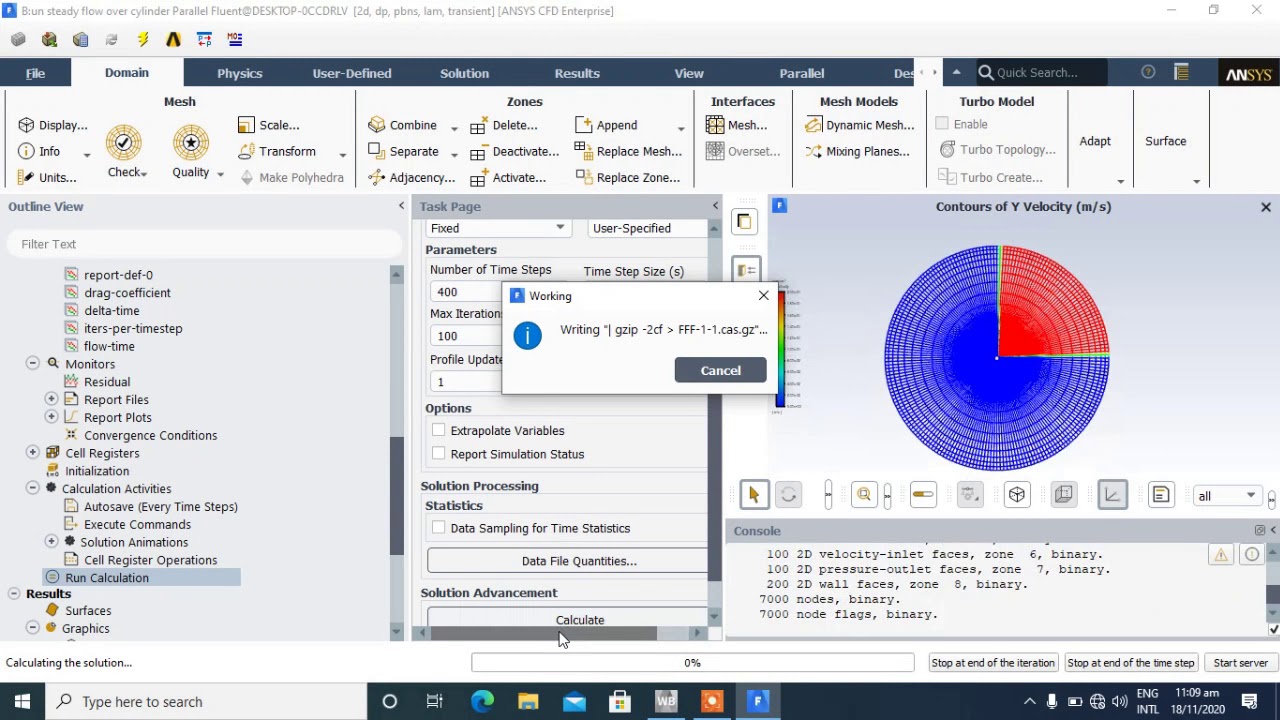Open the Physics ribbon tab
This screenshot has width=1280, height=720.
click(240, 73)
